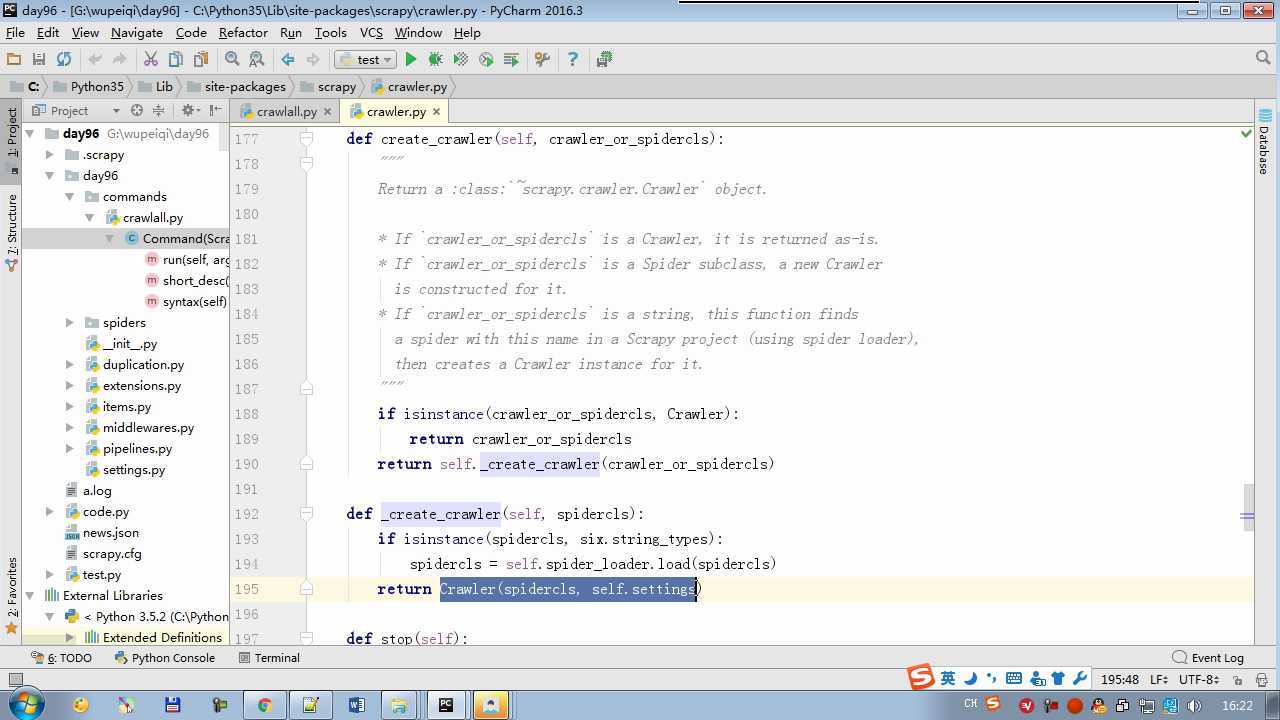Toggle tool window quick-access button bottom-left

[x=15, y=680]
